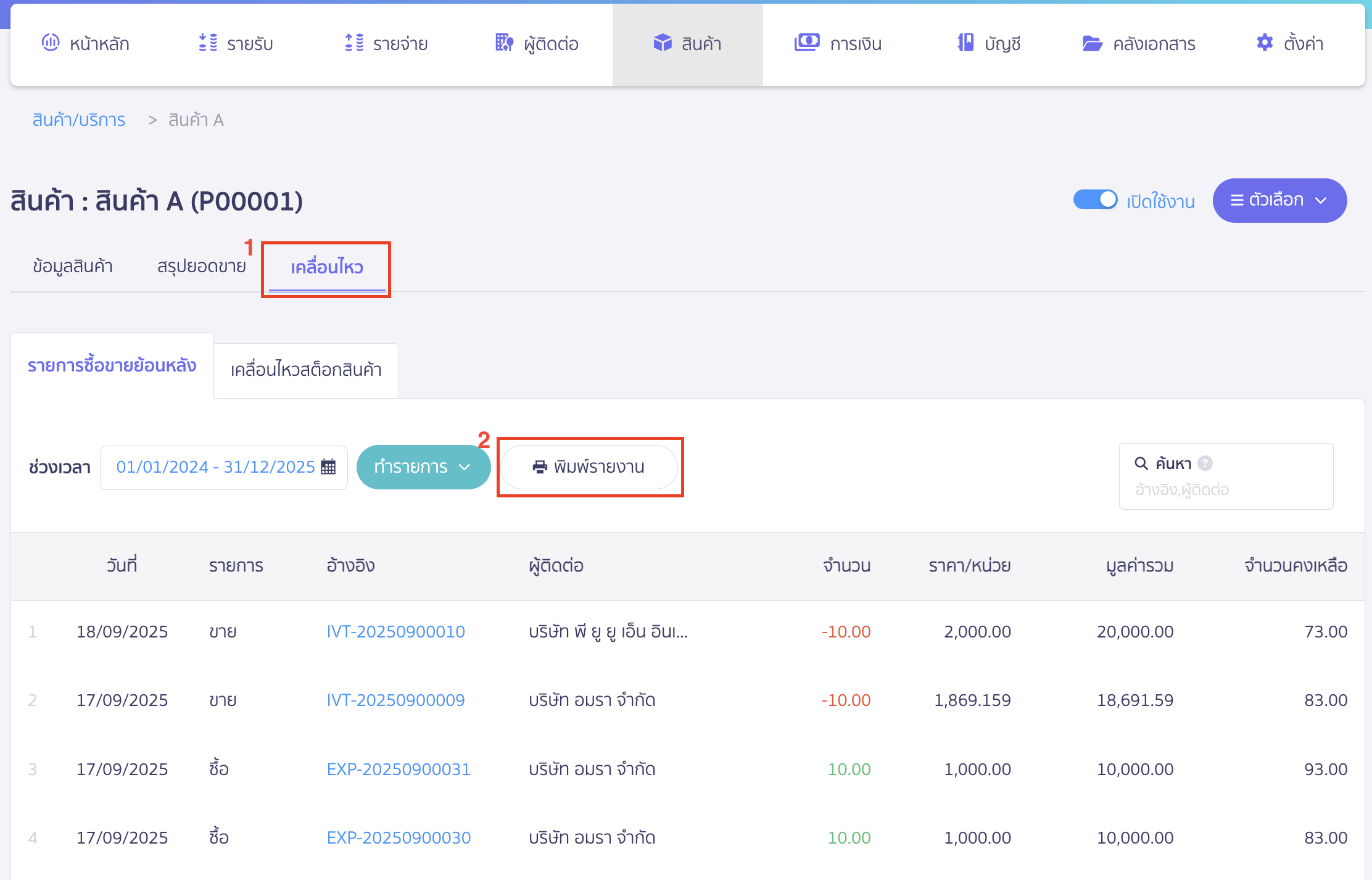The width and height of the screenshot is (1372, 880).
Task: Switch to the ข้อมูลสินค้า tab
Action: pyautogui.click(x=73, y=267)
